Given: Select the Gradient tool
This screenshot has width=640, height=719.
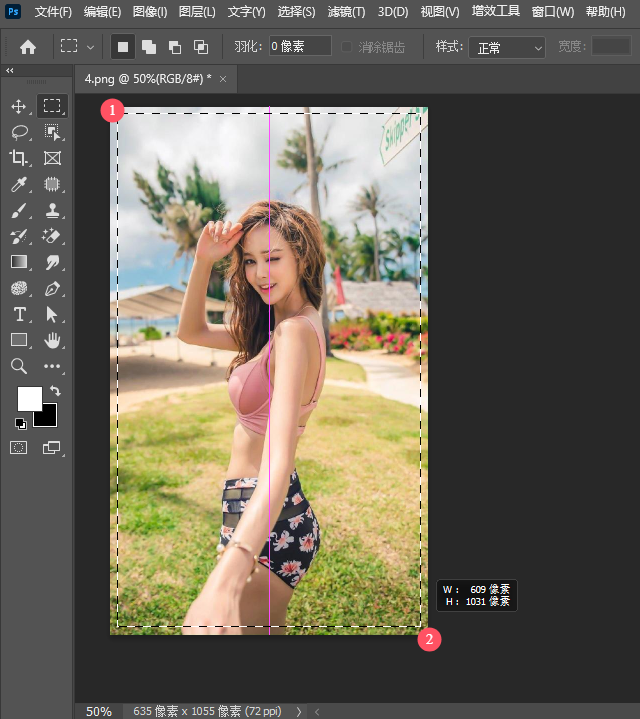Looking at the screenshot, I should pos(19,262).
